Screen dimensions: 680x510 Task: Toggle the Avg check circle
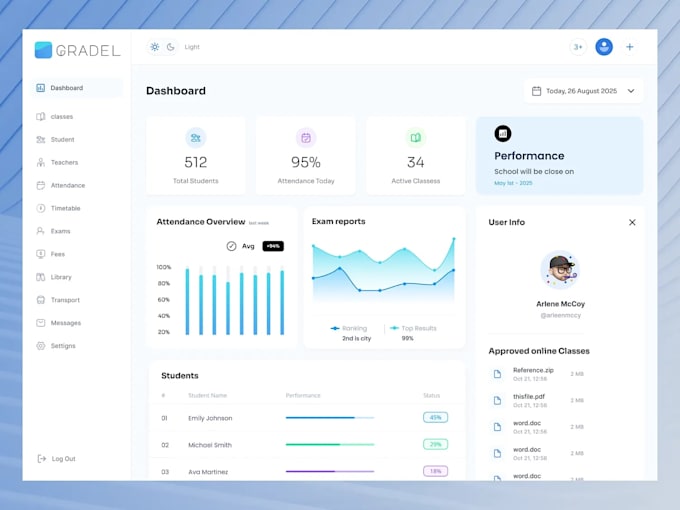click(231, 246)
